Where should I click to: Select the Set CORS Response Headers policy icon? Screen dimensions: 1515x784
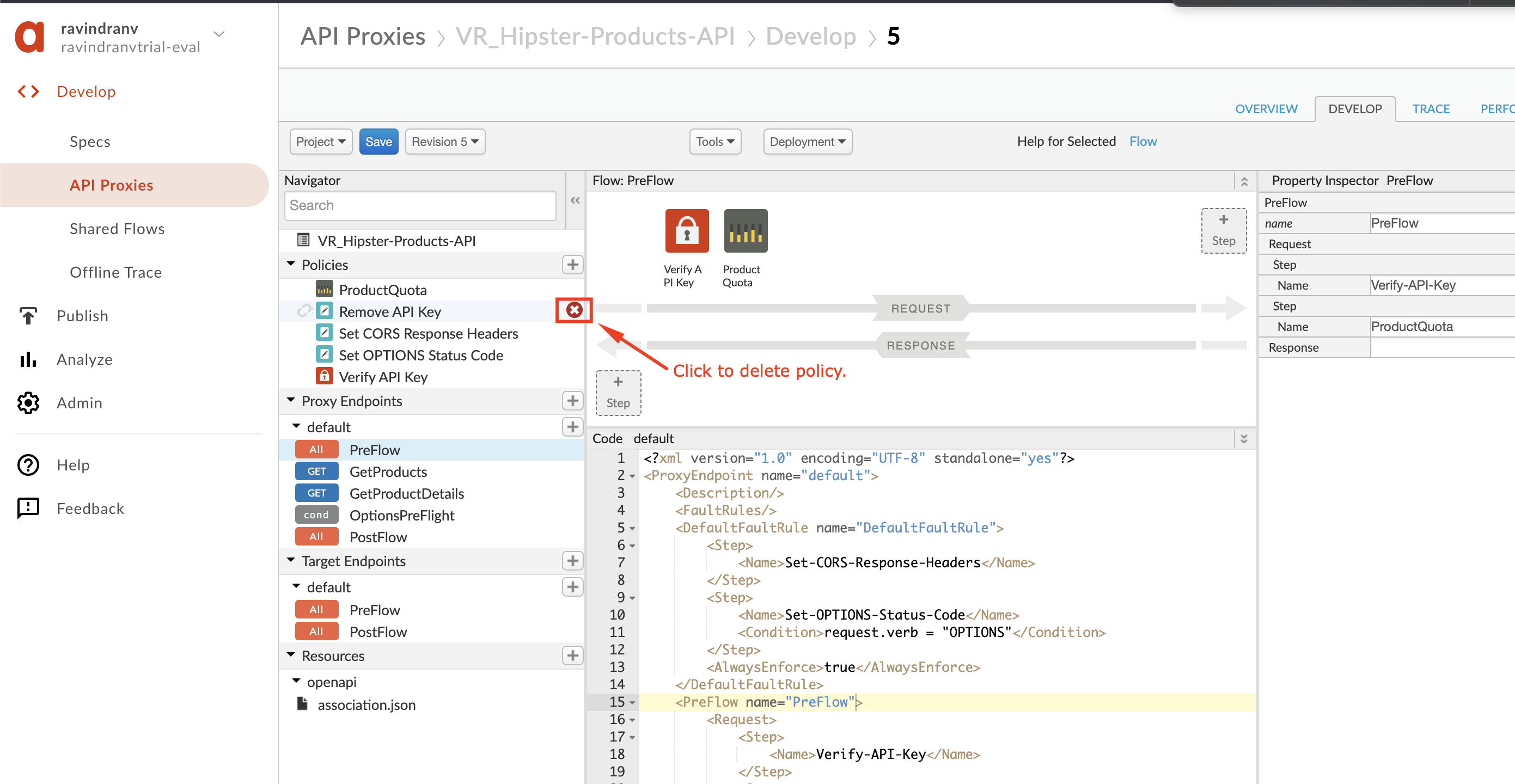click(x=324, y=333)
